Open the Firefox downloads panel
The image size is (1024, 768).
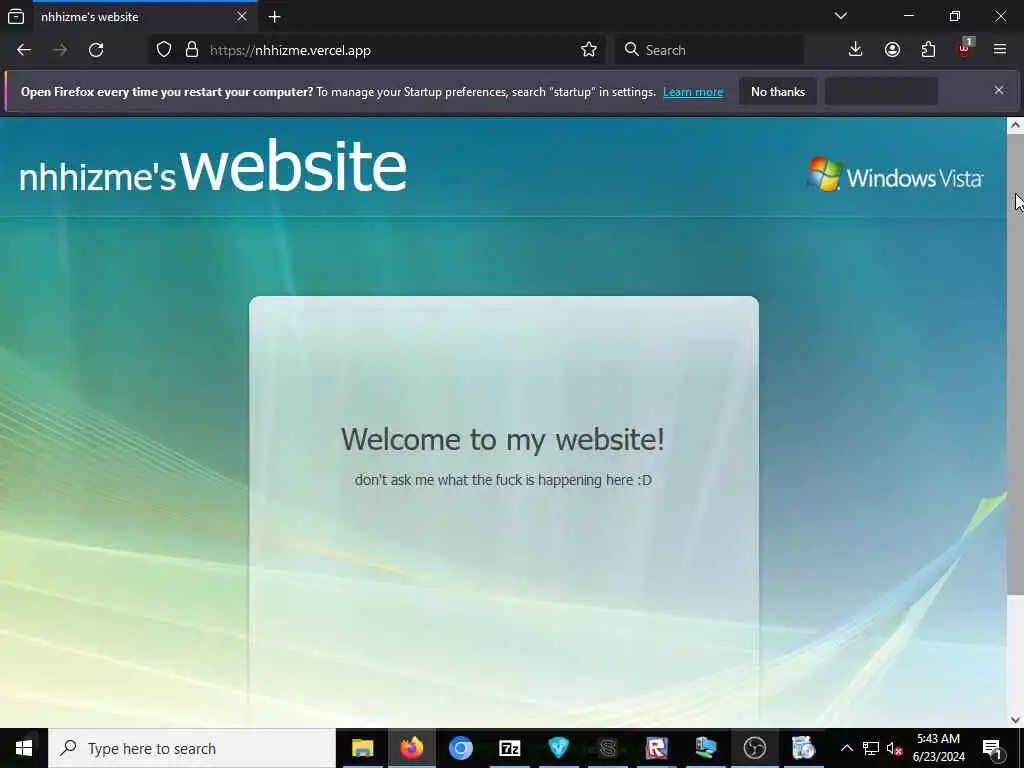pos(856,50)
